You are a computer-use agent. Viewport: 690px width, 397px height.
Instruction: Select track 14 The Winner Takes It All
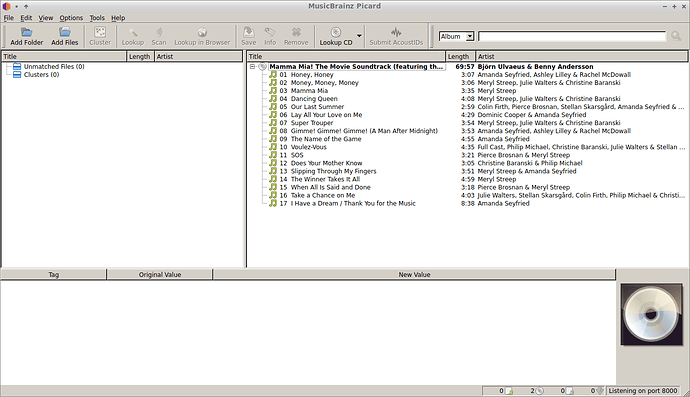(319, 179)
